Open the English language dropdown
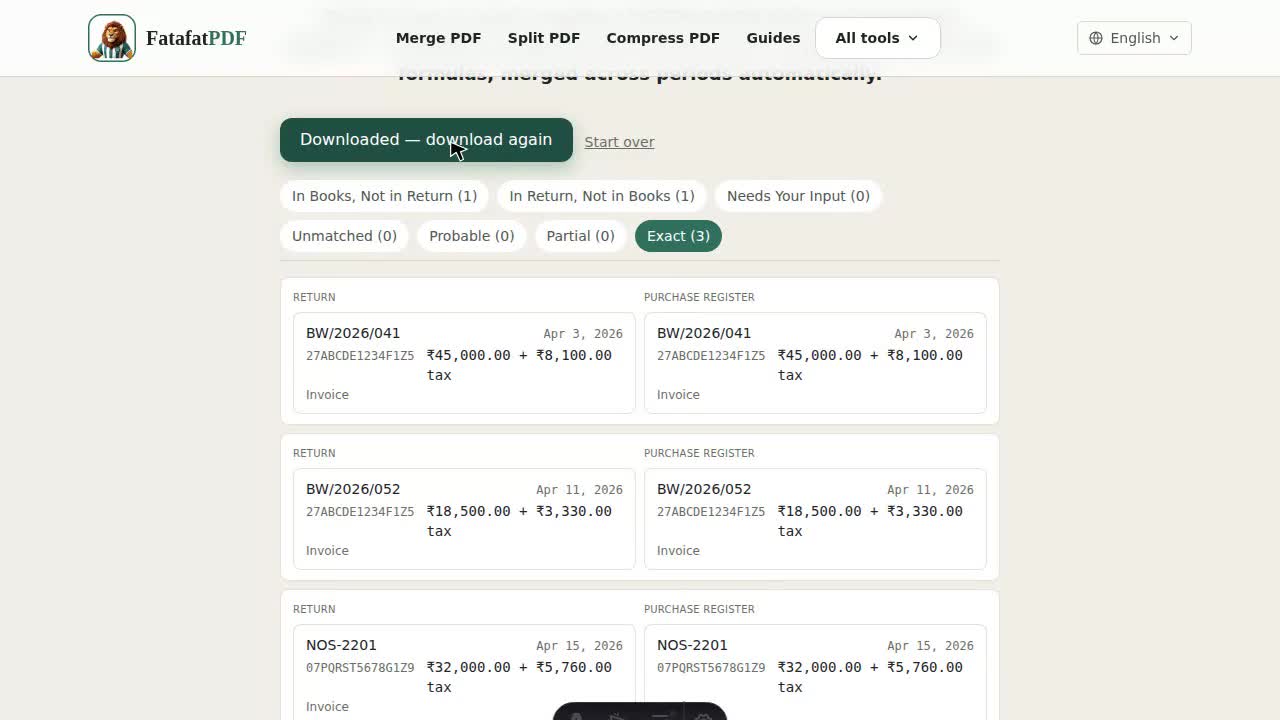 click(1134, 38)
